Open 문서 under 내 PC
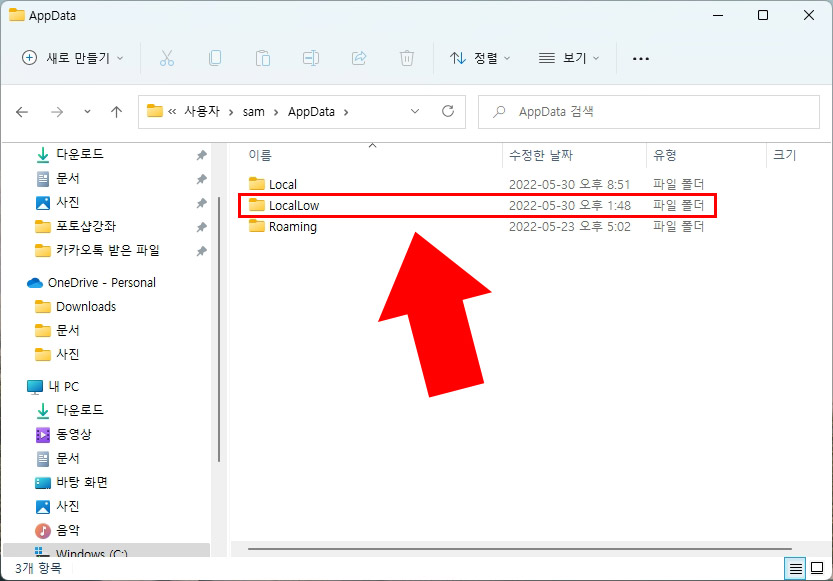Screen dimensions: 833x581 (x=57, y=458)
